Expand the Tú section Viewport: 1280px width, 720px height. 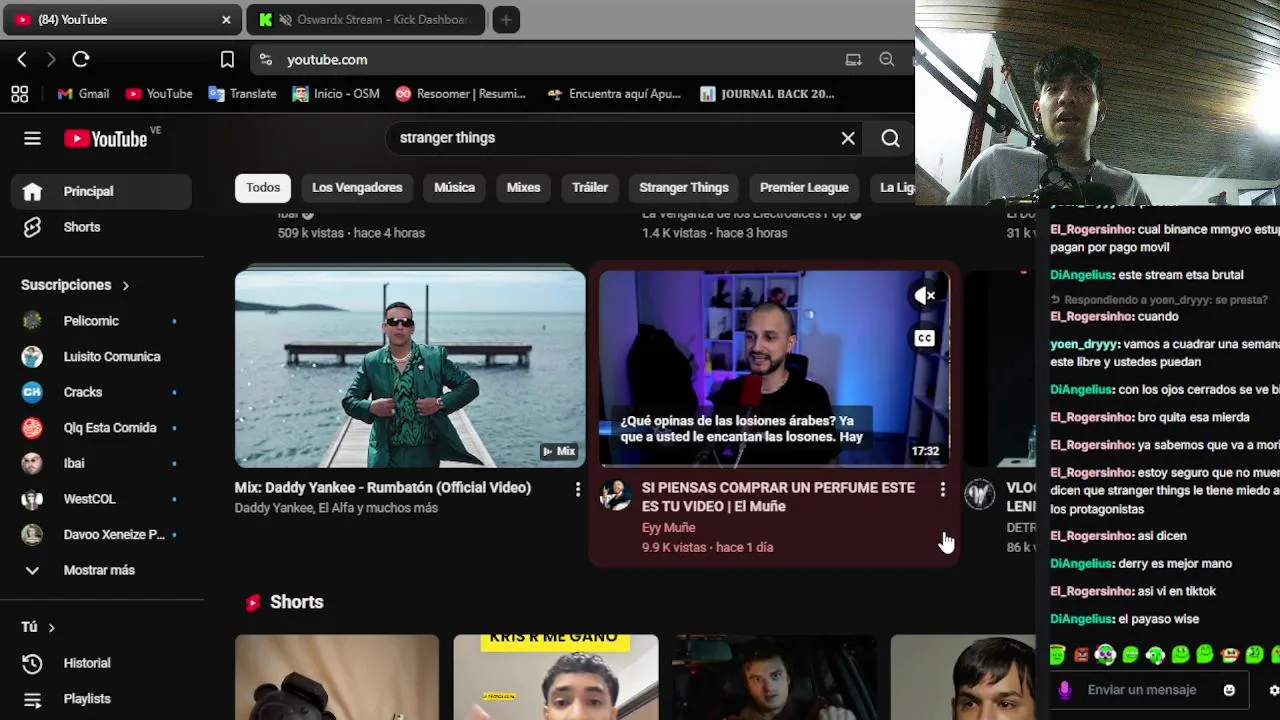click(x=38, y=627)
